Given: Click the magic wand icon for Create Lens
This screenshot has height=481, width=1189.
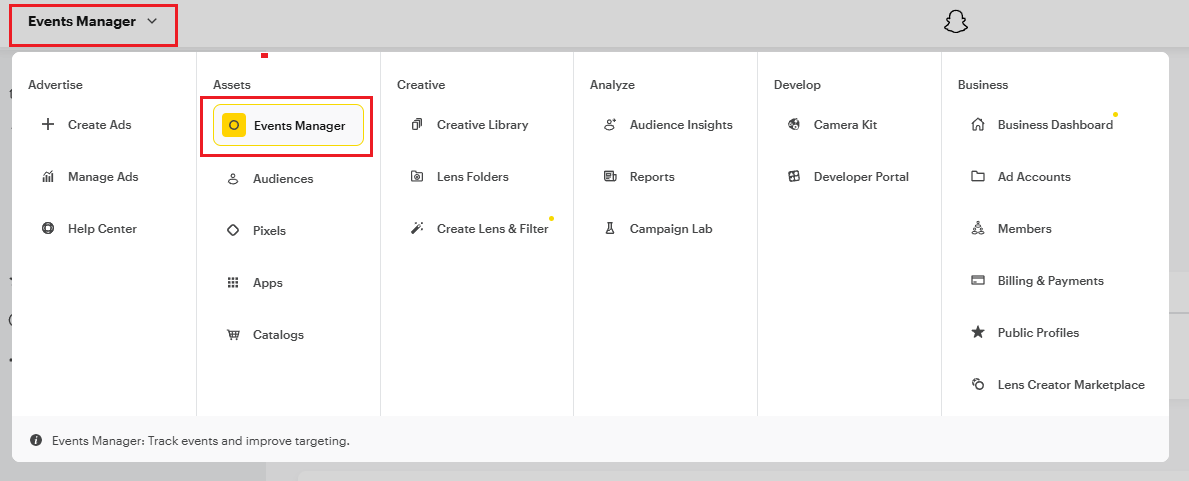Looking at the screenshot, I should coord(416,228).
